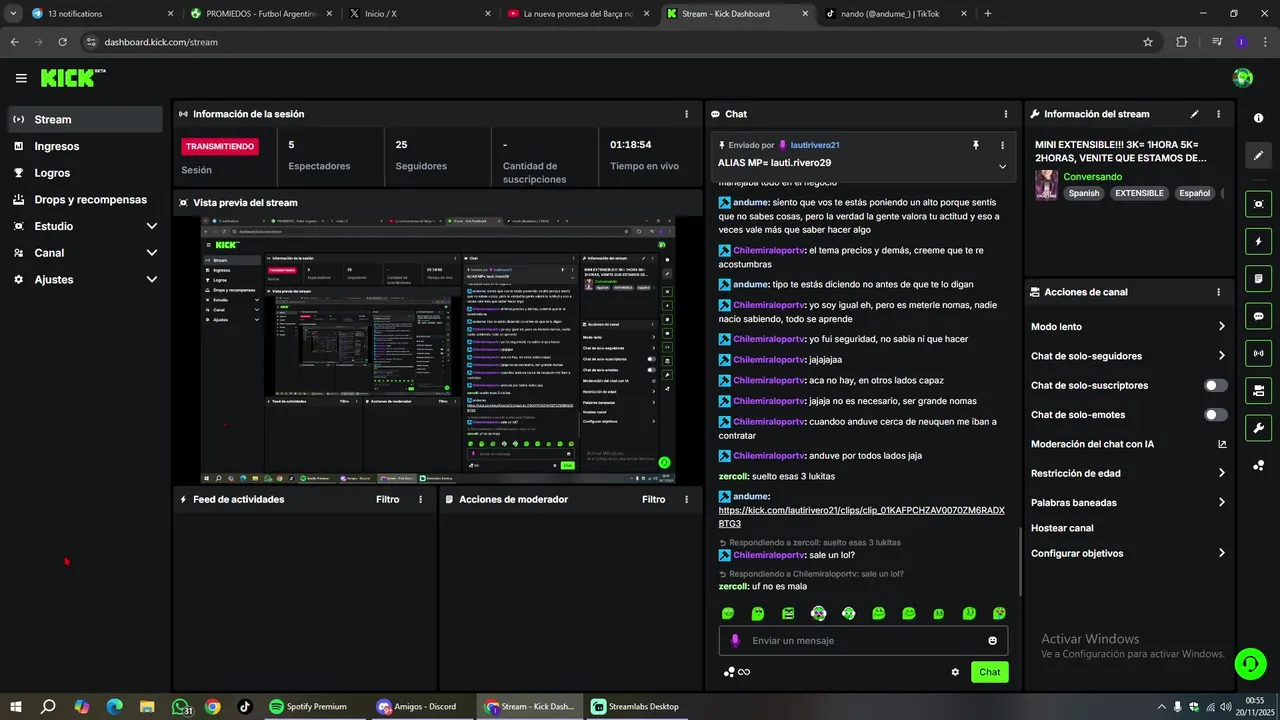Toggle the lightning bolt widget in right rail
This screenshot has width=1280, height=720.
tap(1258, 241)
